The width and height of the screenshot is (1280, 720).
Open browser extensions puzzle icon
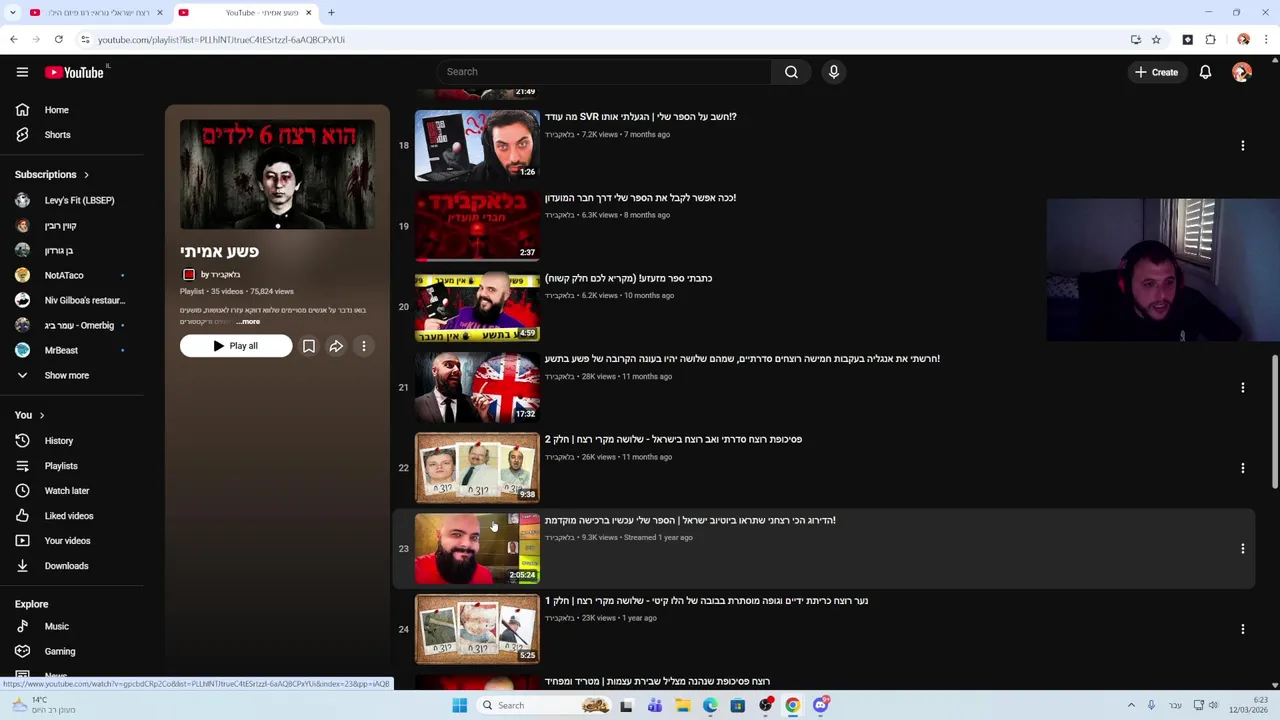[x=1210, y=40]
